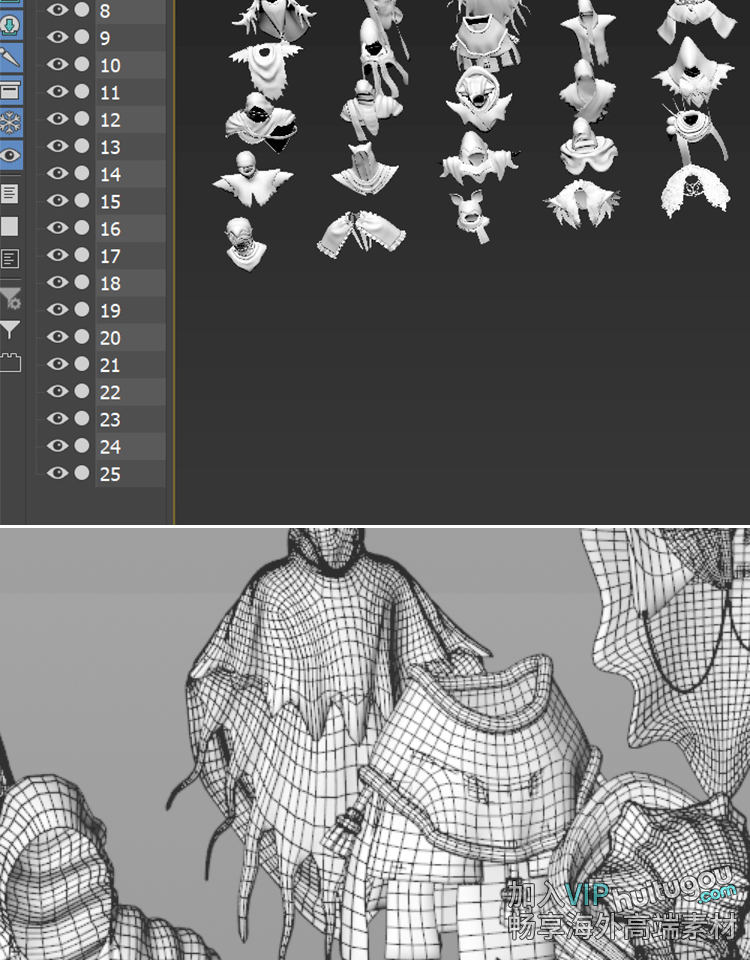
Task: Click the solid square select none icon
Action: tap(10, 227)
